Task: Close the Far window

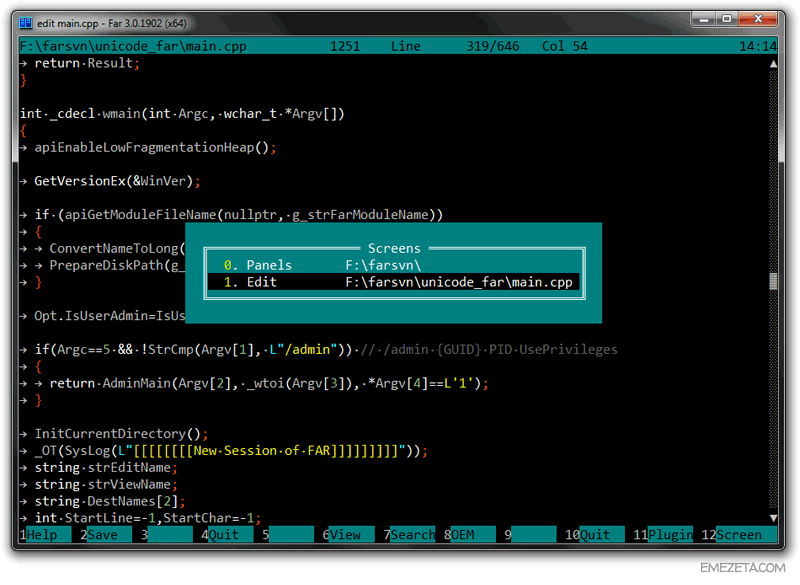Action: click(758, 19)
